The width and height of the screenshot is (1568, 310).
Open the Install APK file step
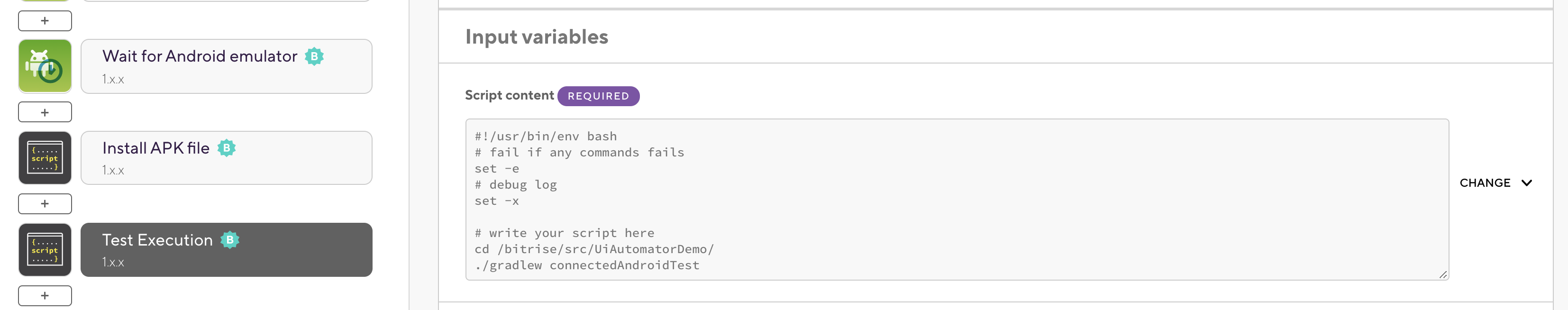[x=226, y=158]
